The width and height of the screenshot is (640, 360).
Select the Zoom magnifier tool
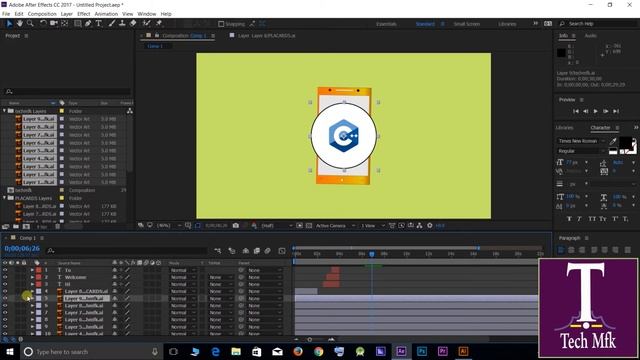tap(30, 24)
